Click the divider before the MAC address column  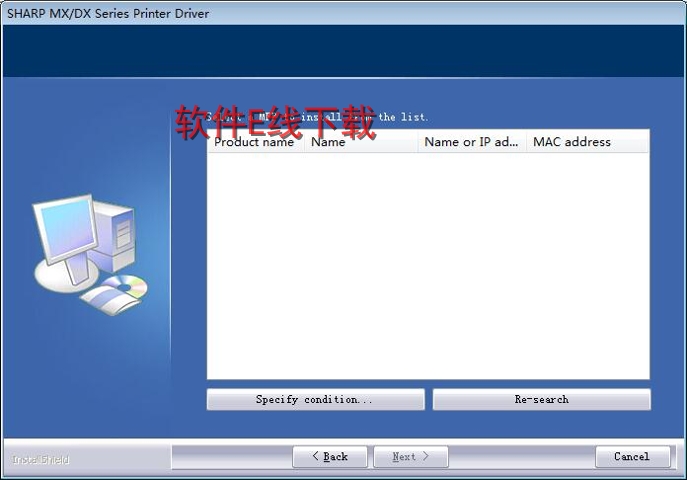[x=526, y=142]
